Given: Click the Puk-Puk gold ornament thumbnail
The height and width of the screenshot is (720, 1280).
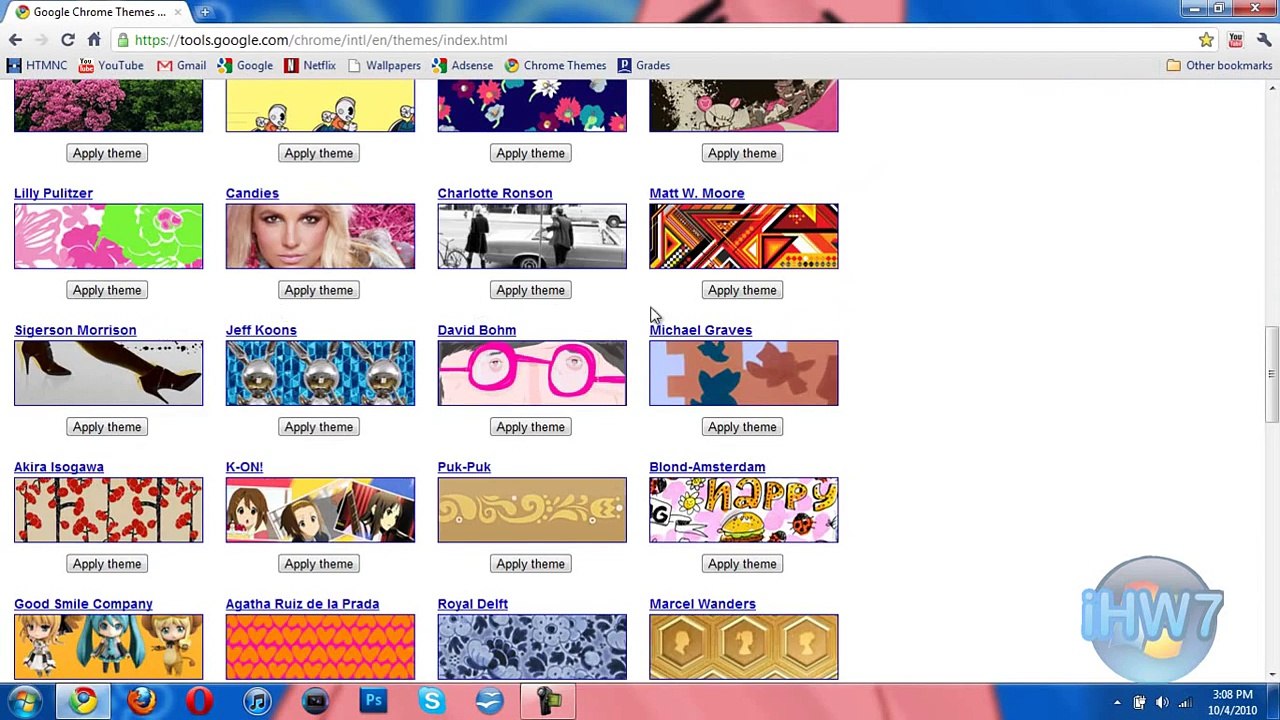Looking at the screenshot, I should pos(532,510).
